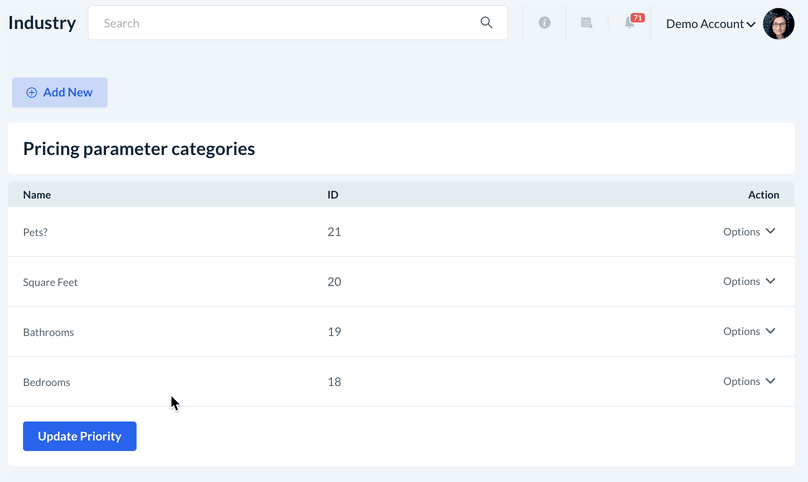Click the profile avatar picture
Screen dimensions: 808x482
tap(778, 24)
